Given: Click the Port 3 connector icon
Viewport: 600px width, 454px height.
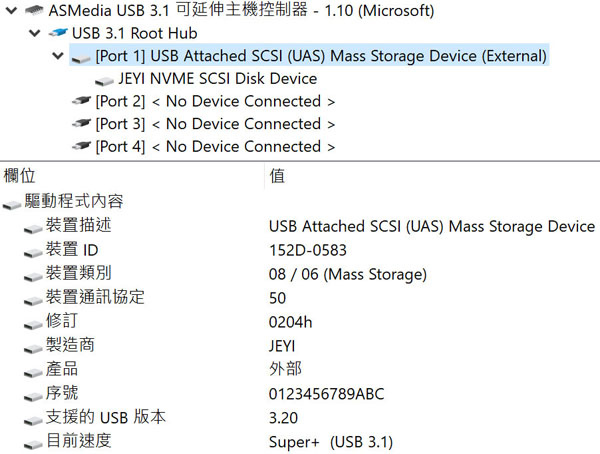Looking at the screenshot, I should [x=82, y=124].
